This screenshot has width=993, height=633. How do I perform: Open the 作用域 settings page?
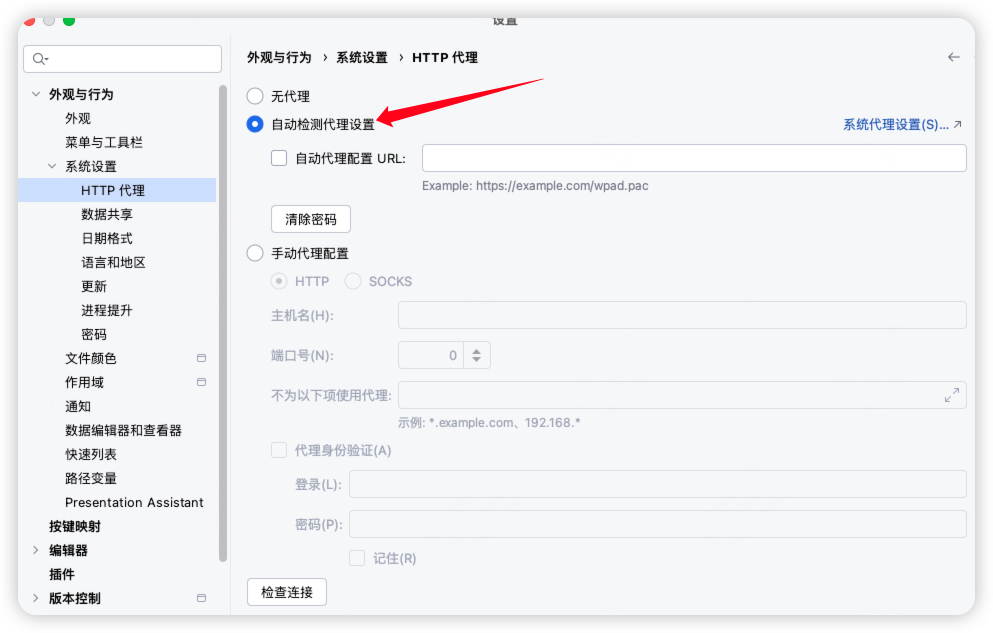(x=84, y=382)
